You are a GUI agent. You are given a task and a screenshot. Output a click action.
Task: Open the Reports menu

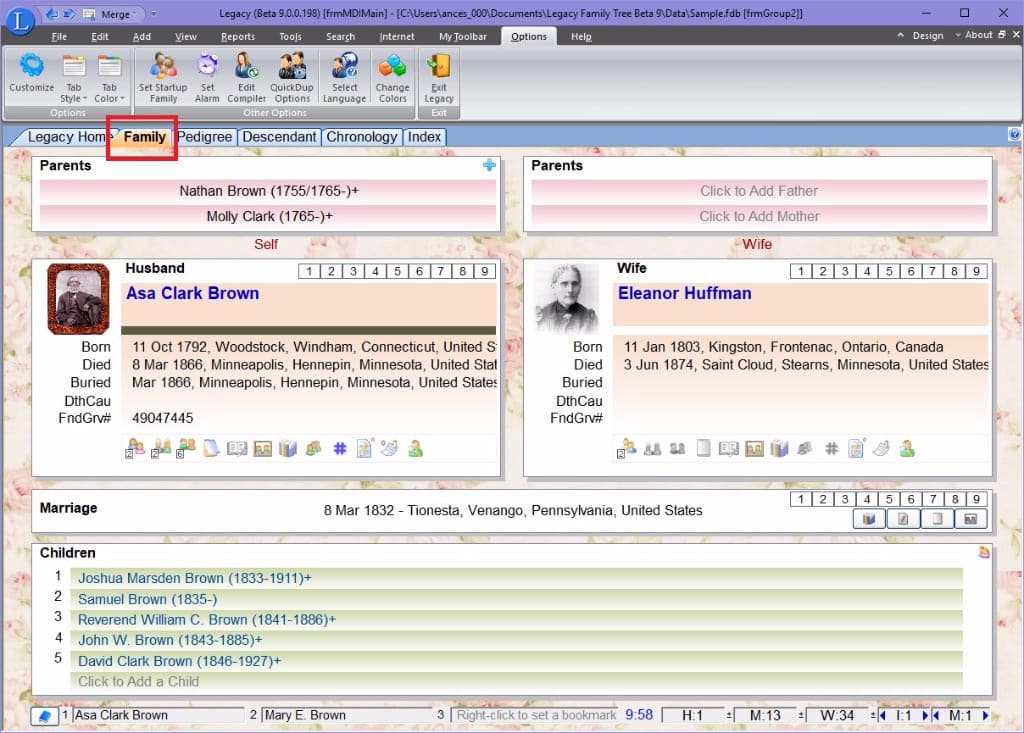(x=238, y=37)
